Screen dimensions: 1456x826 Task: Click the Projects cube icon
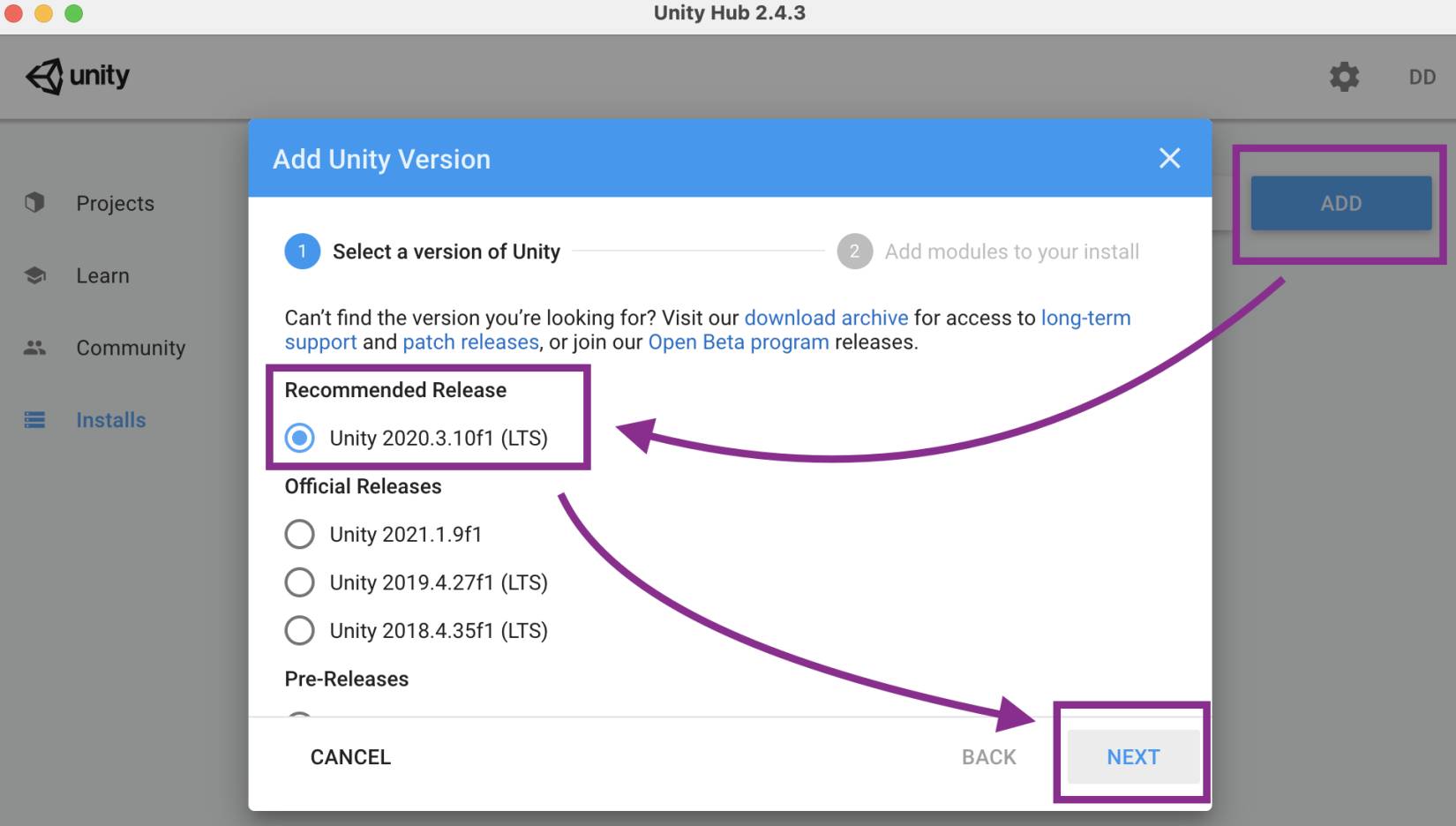tap(34, 202)
